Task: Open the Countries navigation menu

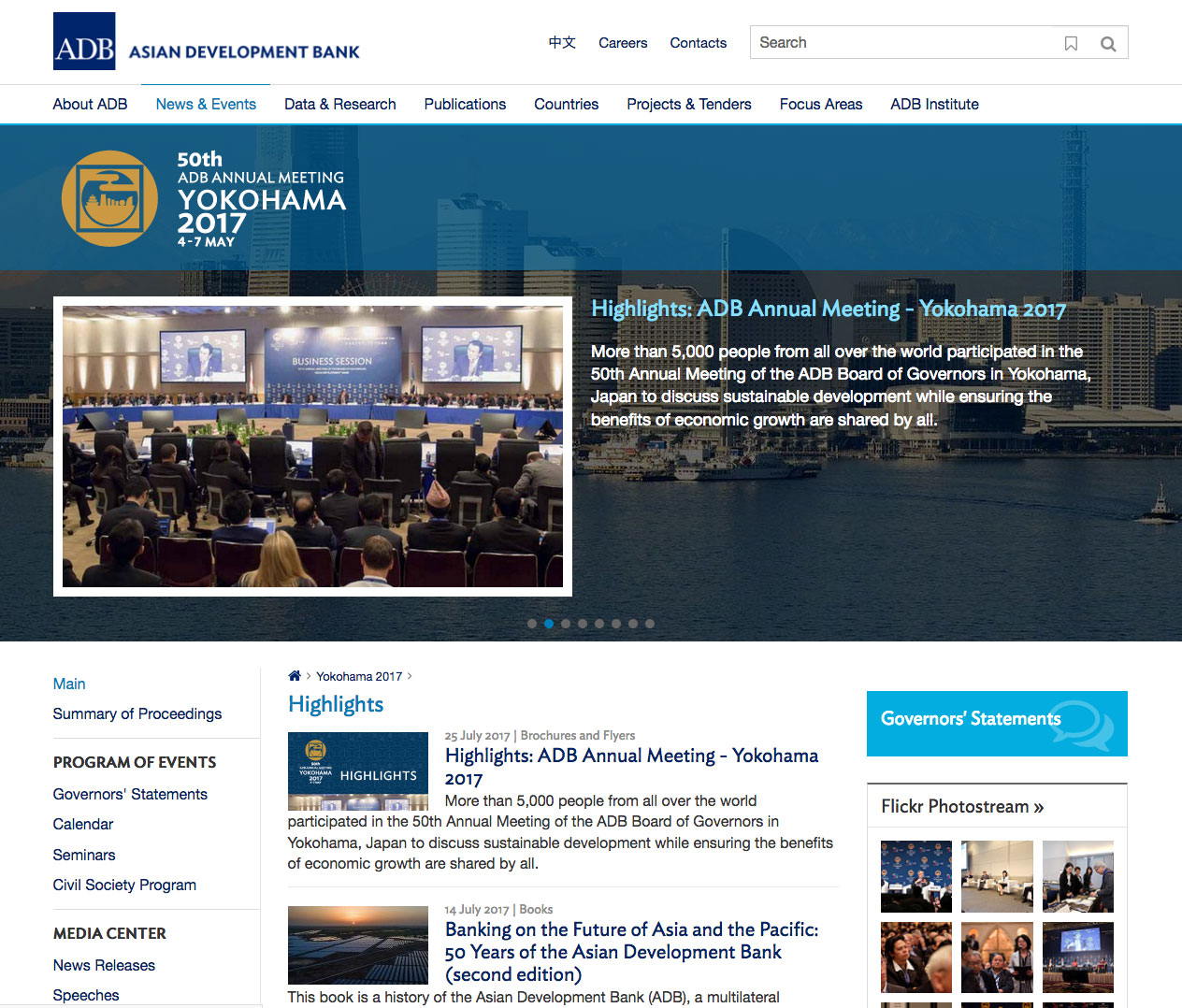Action: click(566, 104)
